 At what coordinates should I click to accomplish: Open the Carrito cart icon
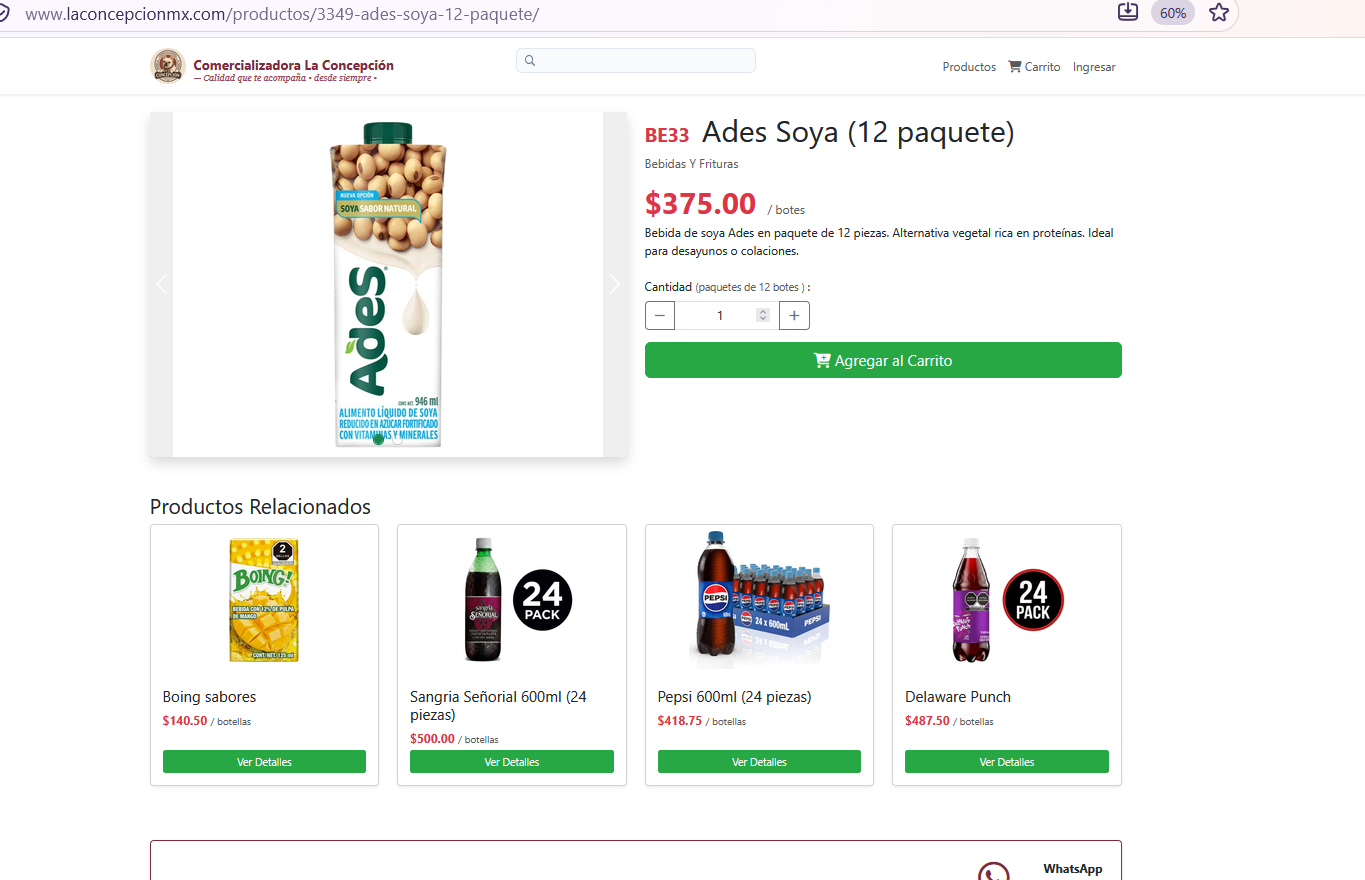pyautogui.click(x=1015, y=67)
